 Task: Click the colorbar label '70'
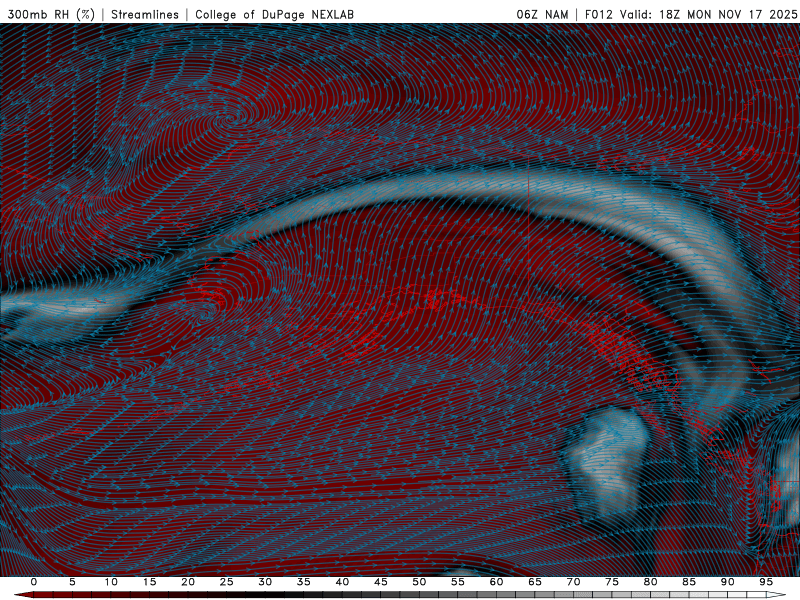(573, 582)
